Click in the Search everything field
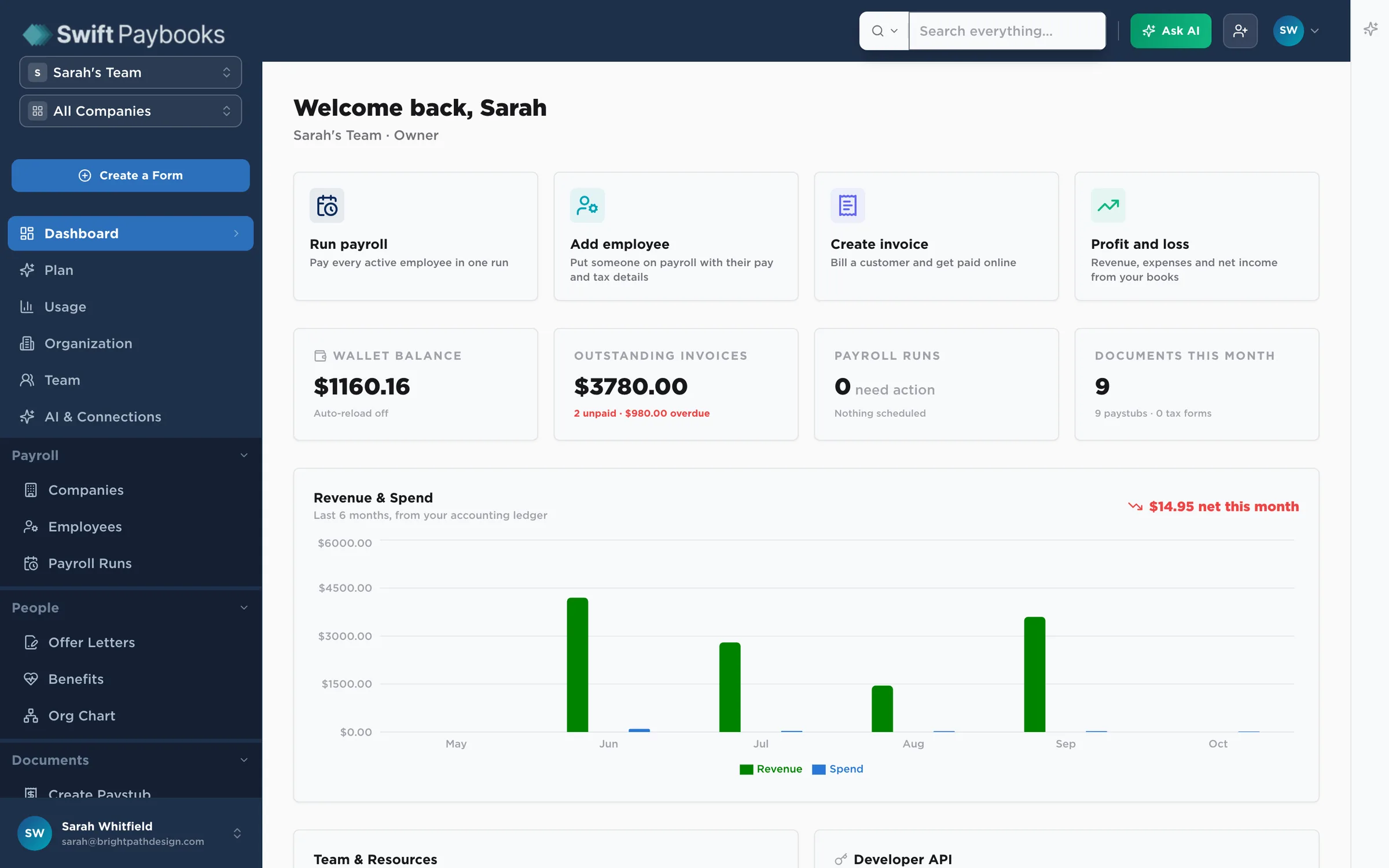The width and height of the screenshot is (1389, 868). 1007,31
